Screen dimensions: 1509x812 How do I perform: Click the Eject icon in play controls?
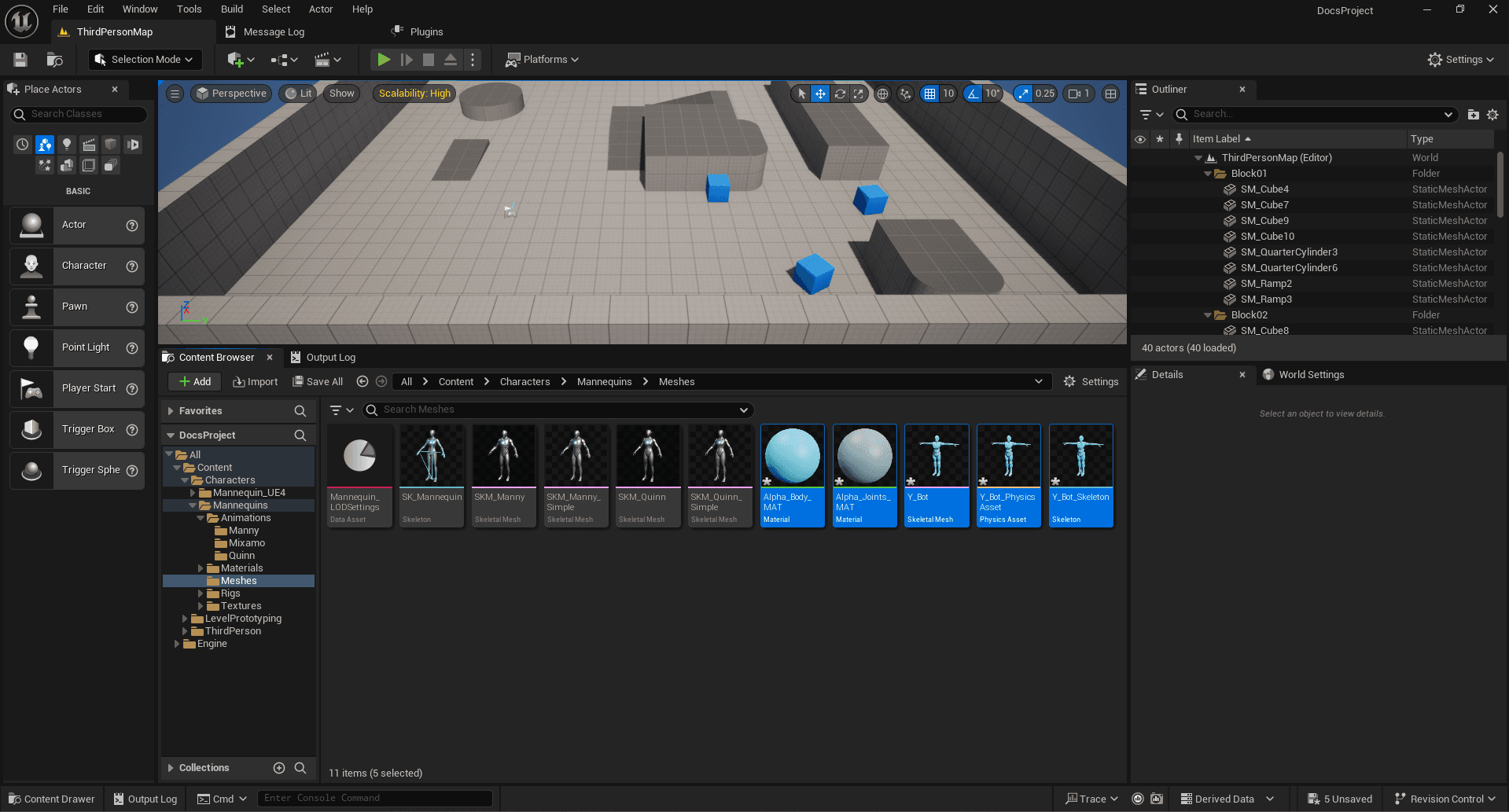[451, 60]
